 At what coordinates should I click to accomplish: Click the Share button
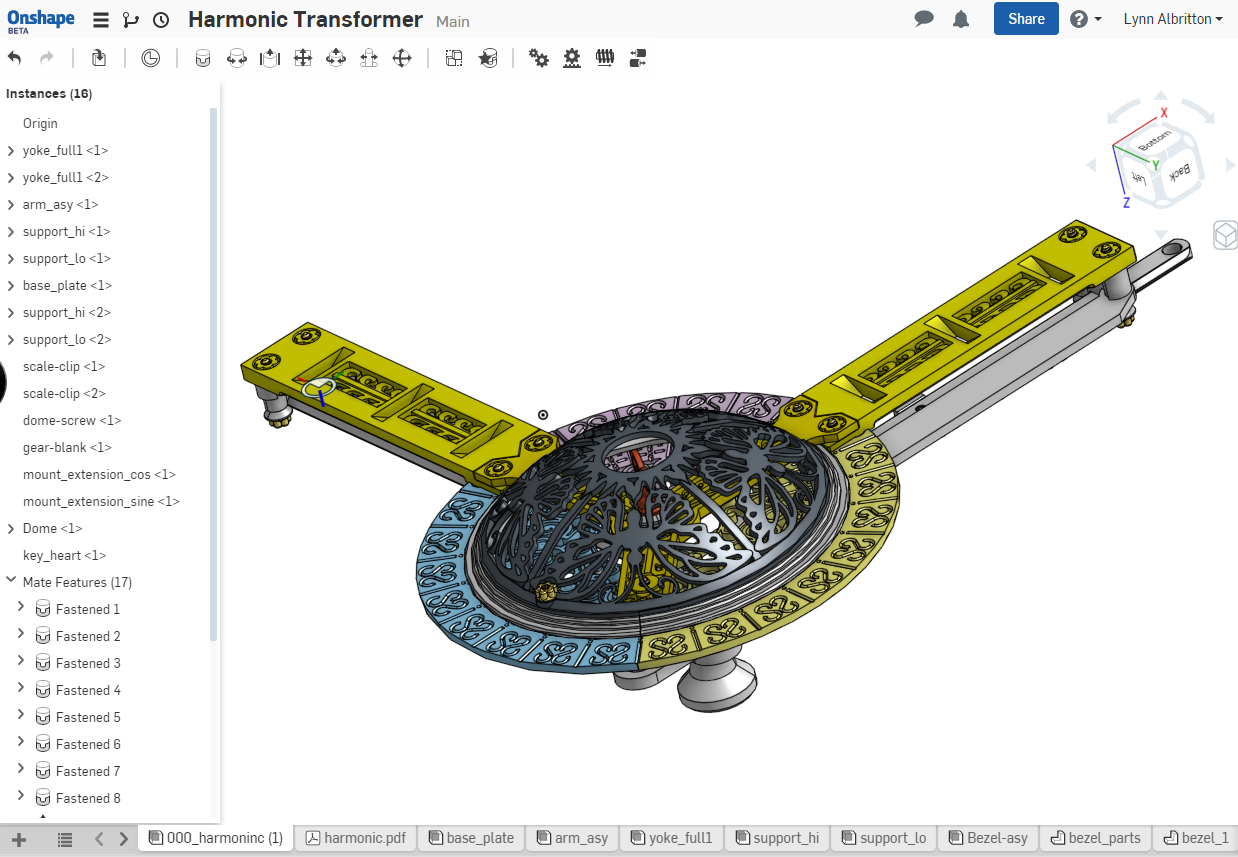[1026, 18]
